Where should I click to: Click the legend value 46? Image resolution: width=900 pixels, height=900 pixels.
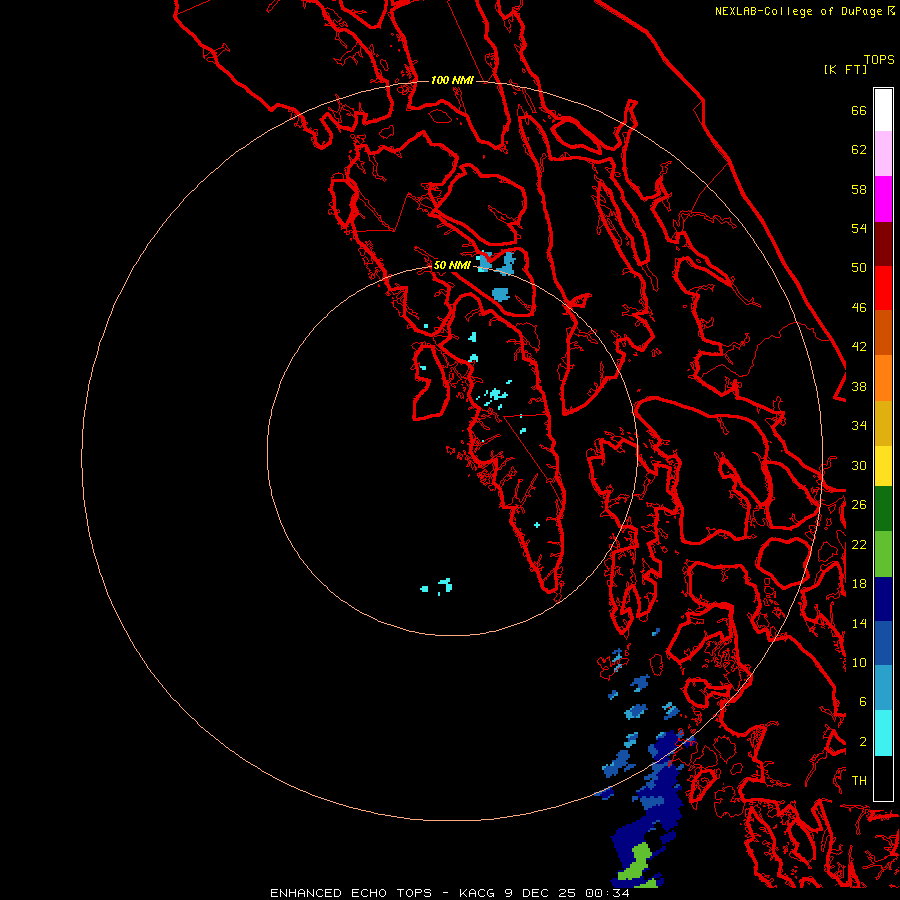(859, 308)
